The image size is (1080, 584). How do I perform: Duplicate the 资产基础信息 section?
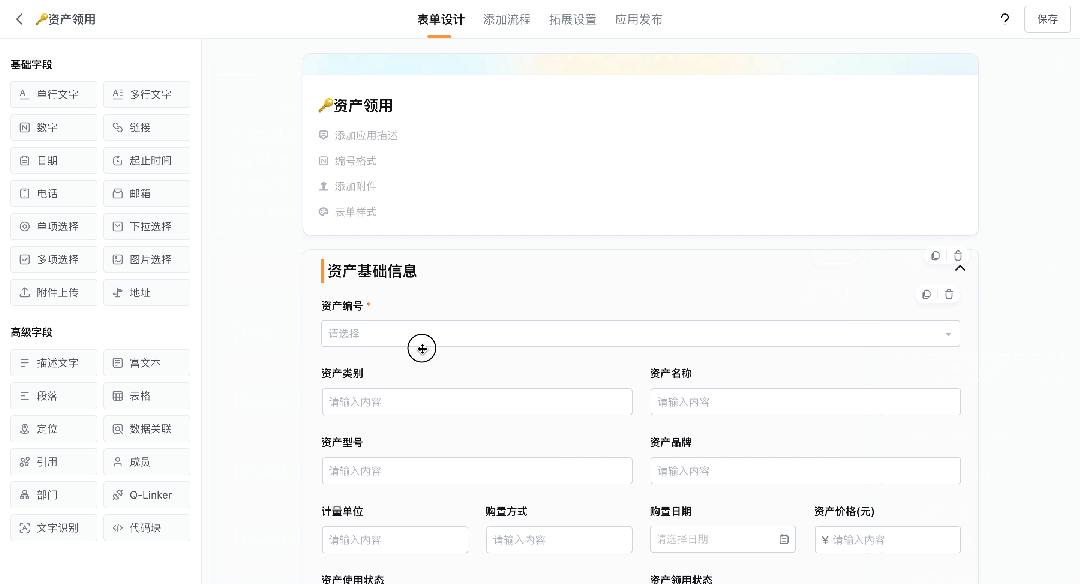pos(935,256)
